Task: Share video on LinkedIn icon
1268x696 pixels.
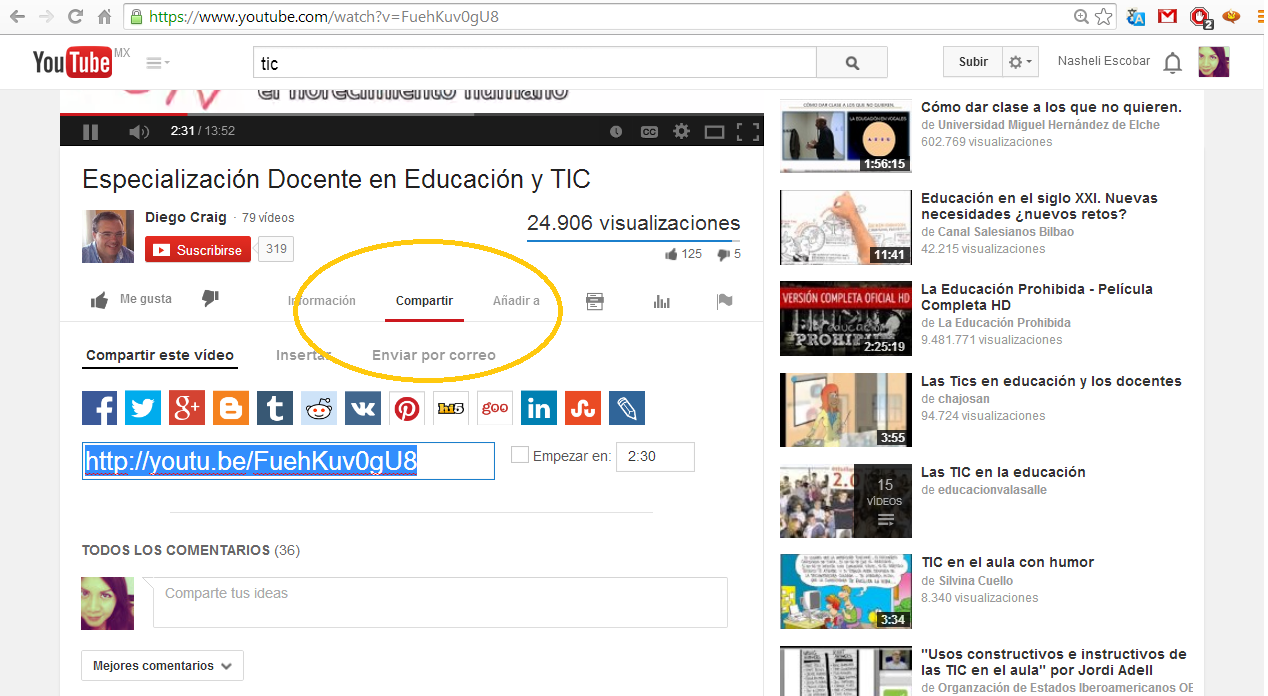Action: (539, 408)
